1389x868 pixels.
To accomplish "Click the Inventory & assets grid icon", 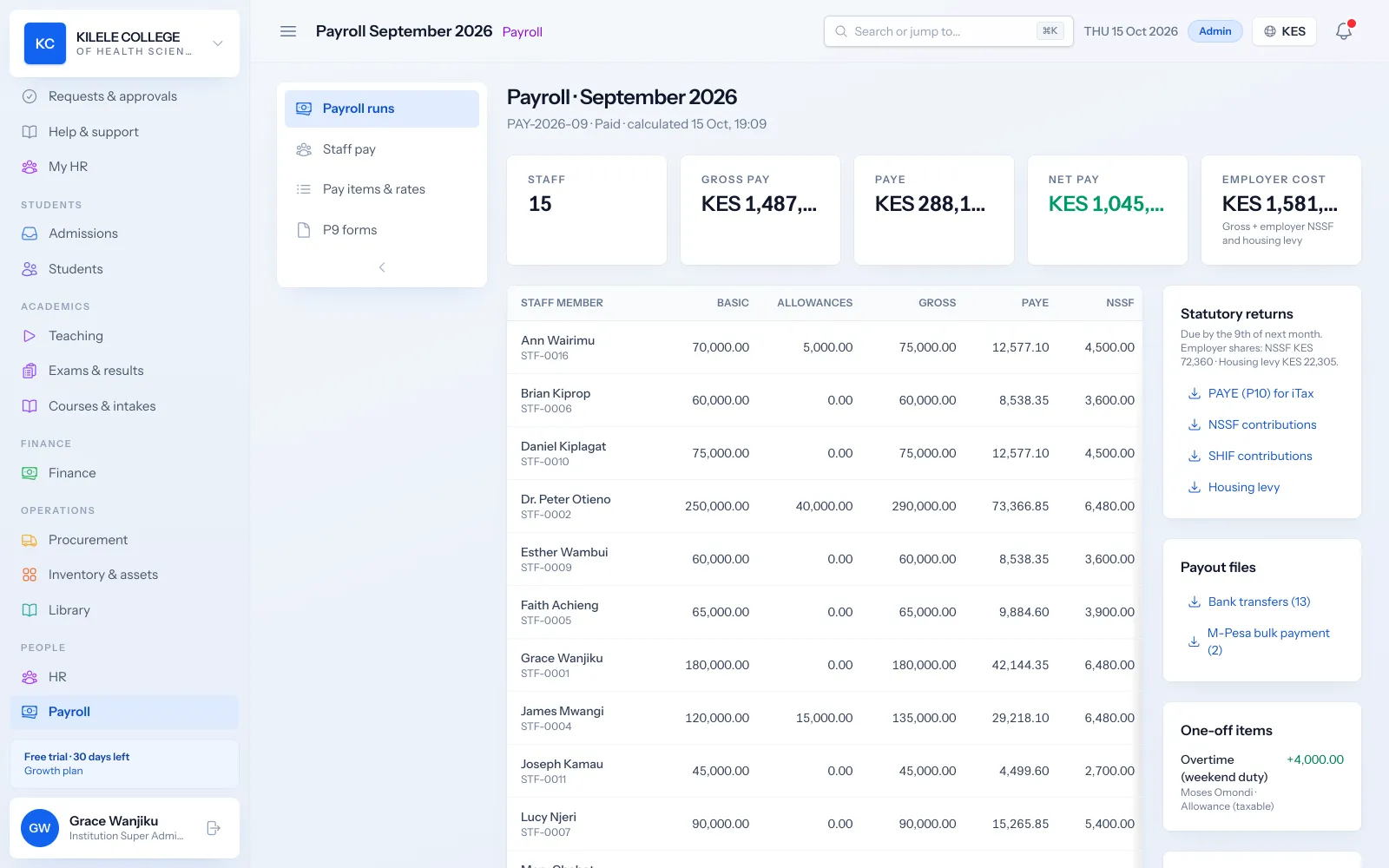I will click(30, 575).
